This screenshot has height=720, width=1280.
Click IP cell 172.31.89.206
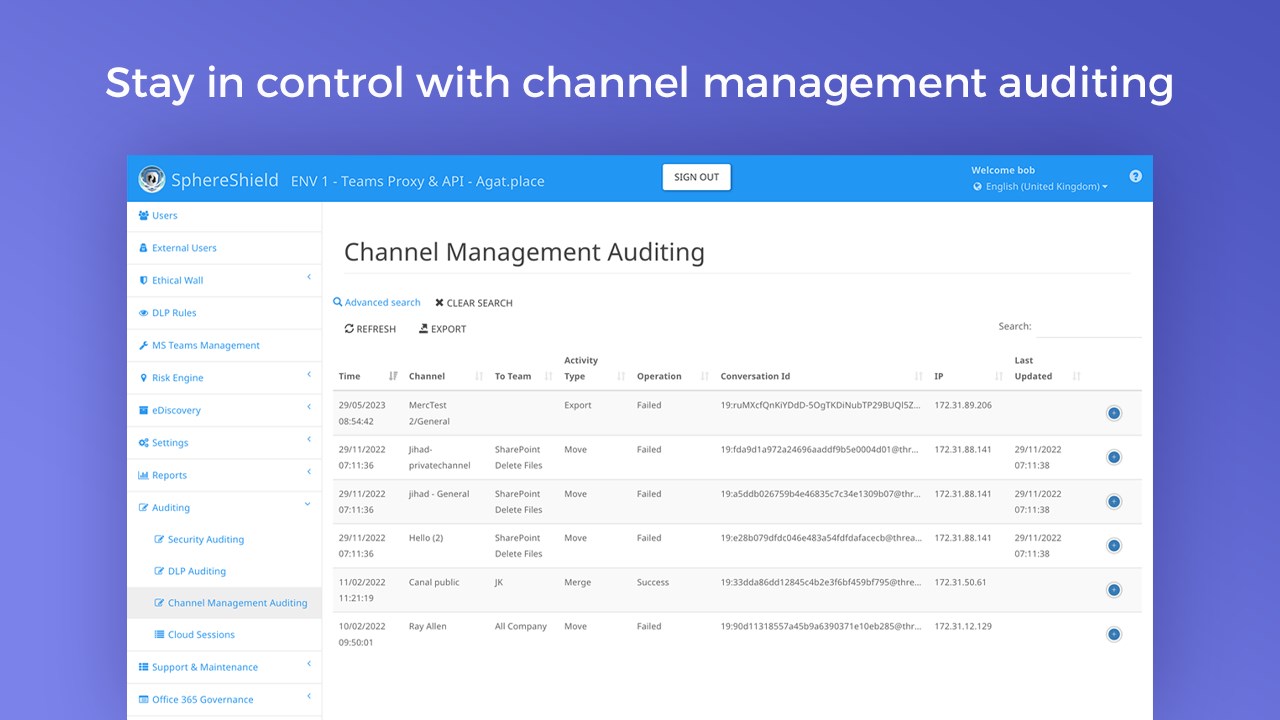pyautogui.click(x=963, y=405)
